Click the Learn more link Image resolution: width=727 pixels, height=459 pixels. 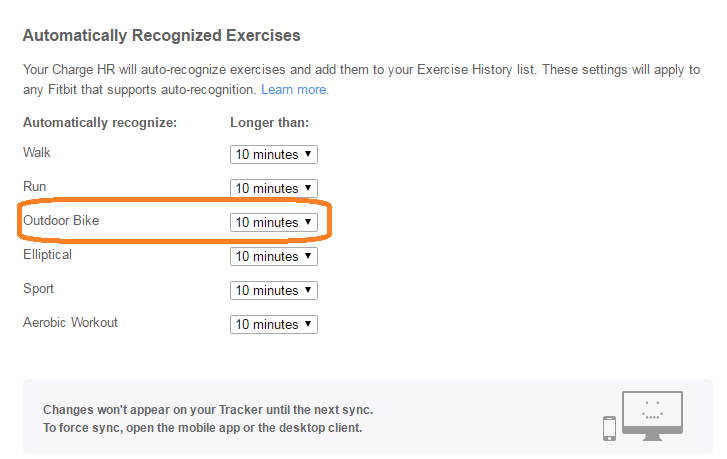pos(294,90)
